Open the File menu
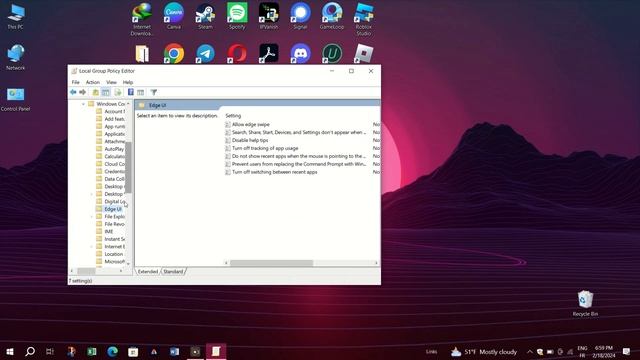This screenshot has width=640, height=360. (x=76, y=82)
